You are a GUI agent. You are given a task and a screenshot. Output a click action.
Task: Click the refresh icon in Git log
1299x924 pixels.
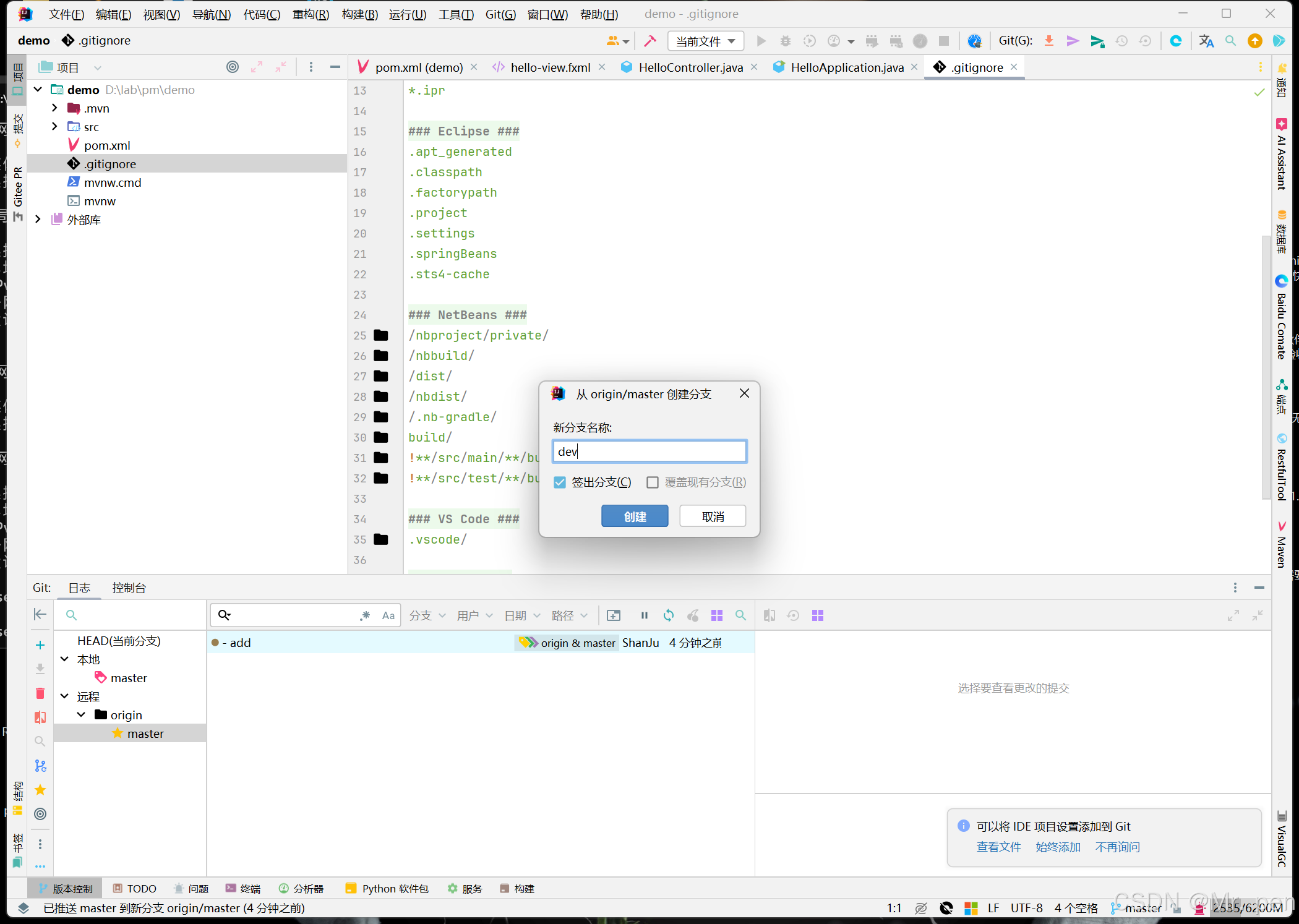(x=668, y=615)
